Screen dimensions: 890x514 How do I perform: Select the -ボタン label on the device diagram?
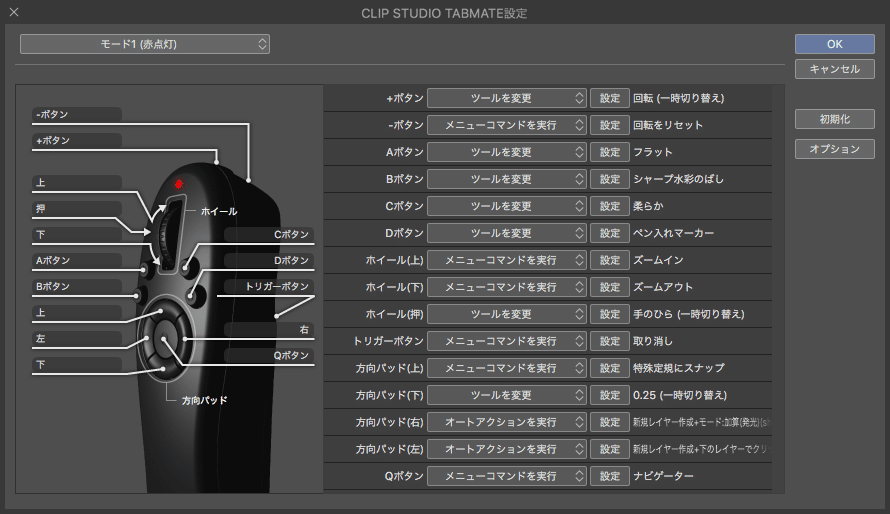77,114
